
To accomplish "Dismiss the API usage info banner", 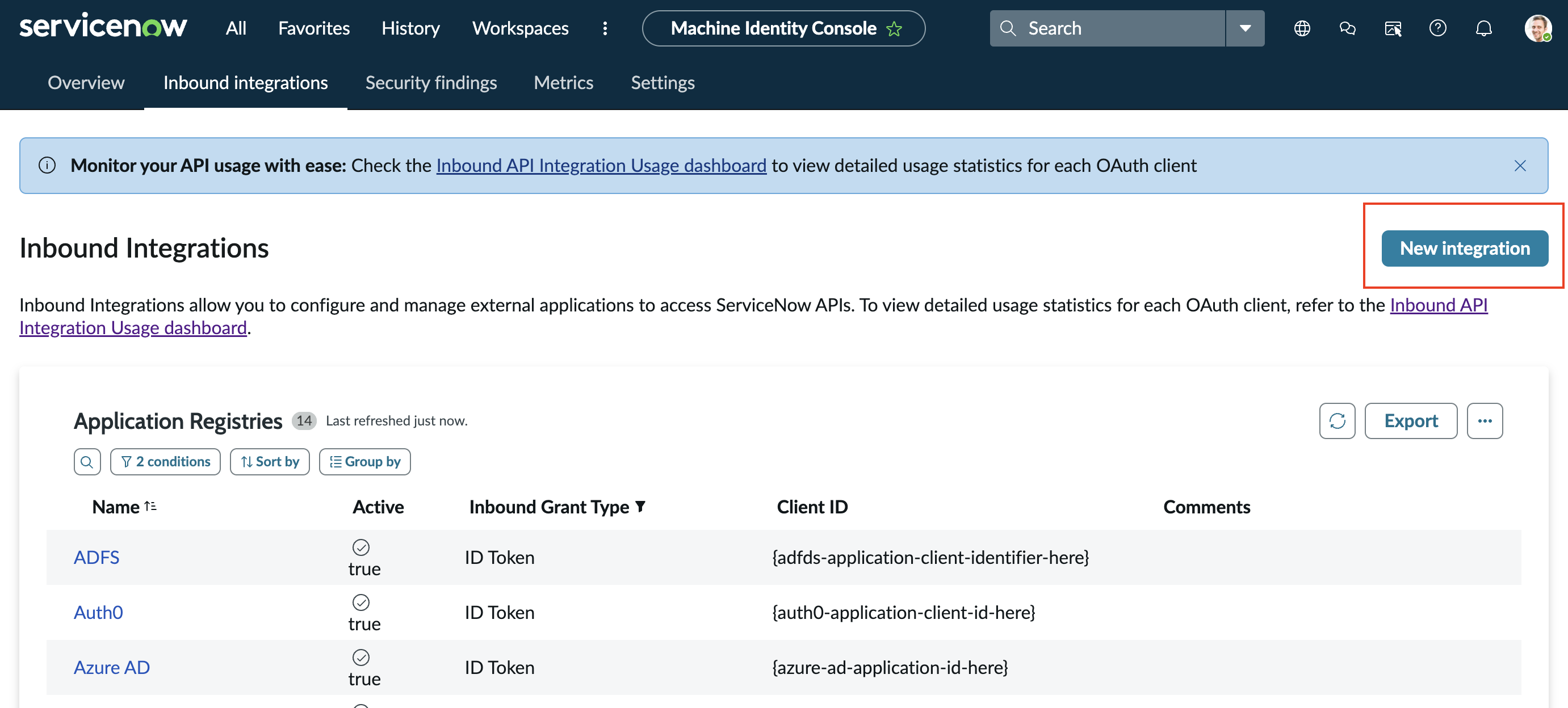I will (x=1520, y=166).
